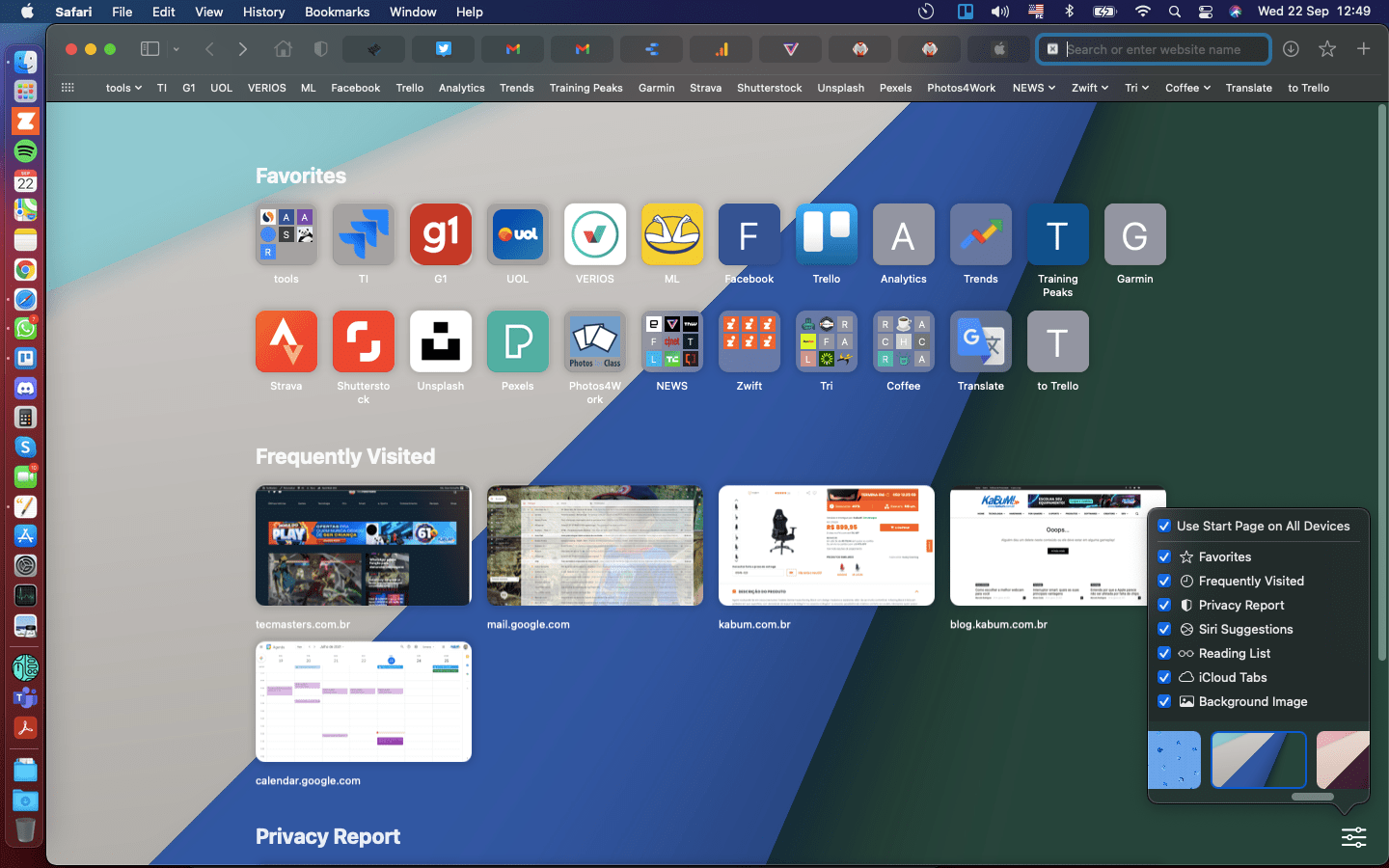This screenshot has height=868, width=1389.
Task: Open the Shutterstock favorite icon
Action: point(364,341)
